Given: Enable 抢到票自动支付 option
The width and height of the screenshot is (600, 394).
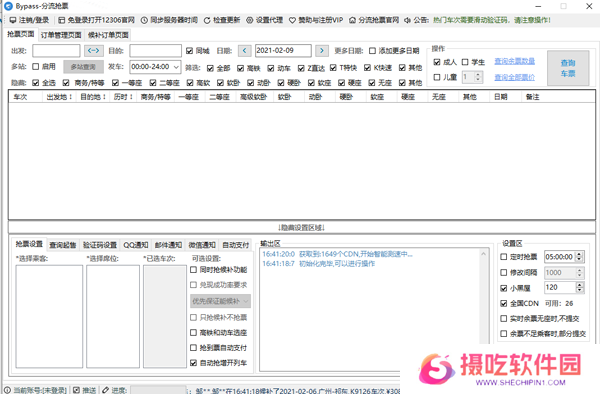Looking at the screenshot, I should [193, 348].
